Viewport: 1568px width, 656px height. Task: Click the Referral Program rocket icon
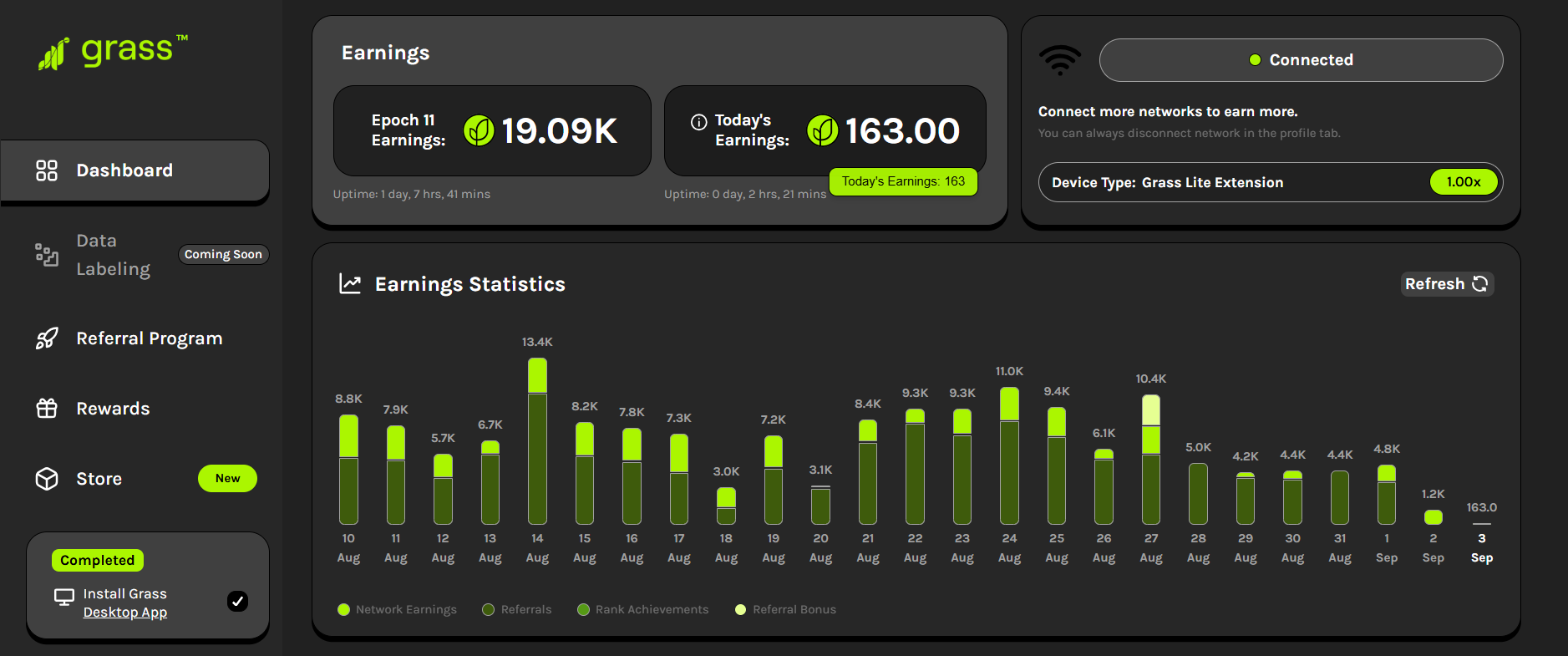pyautogui.click(x=47, y=338)
